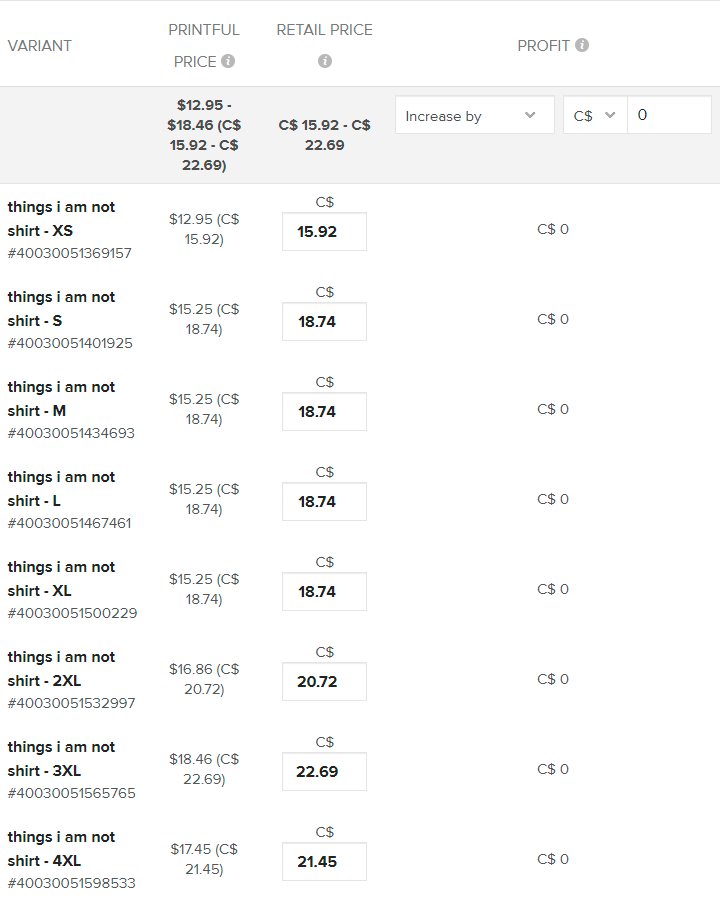720x911 pixels.
Task: Edit the L size retail price field
Action: click(324, 502)
